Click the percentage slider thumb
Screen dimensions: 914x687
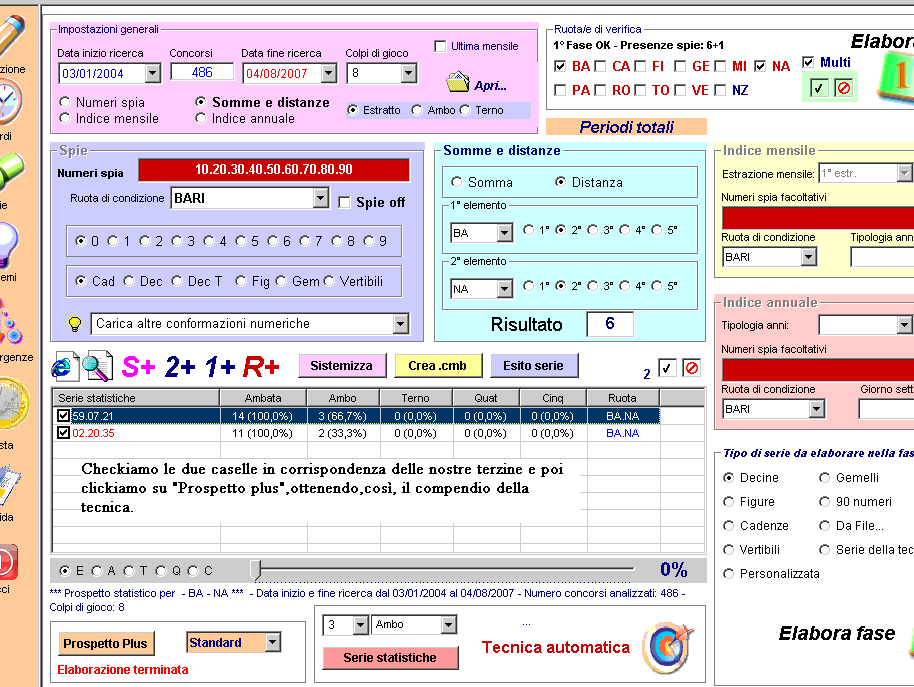click(255, 570)
